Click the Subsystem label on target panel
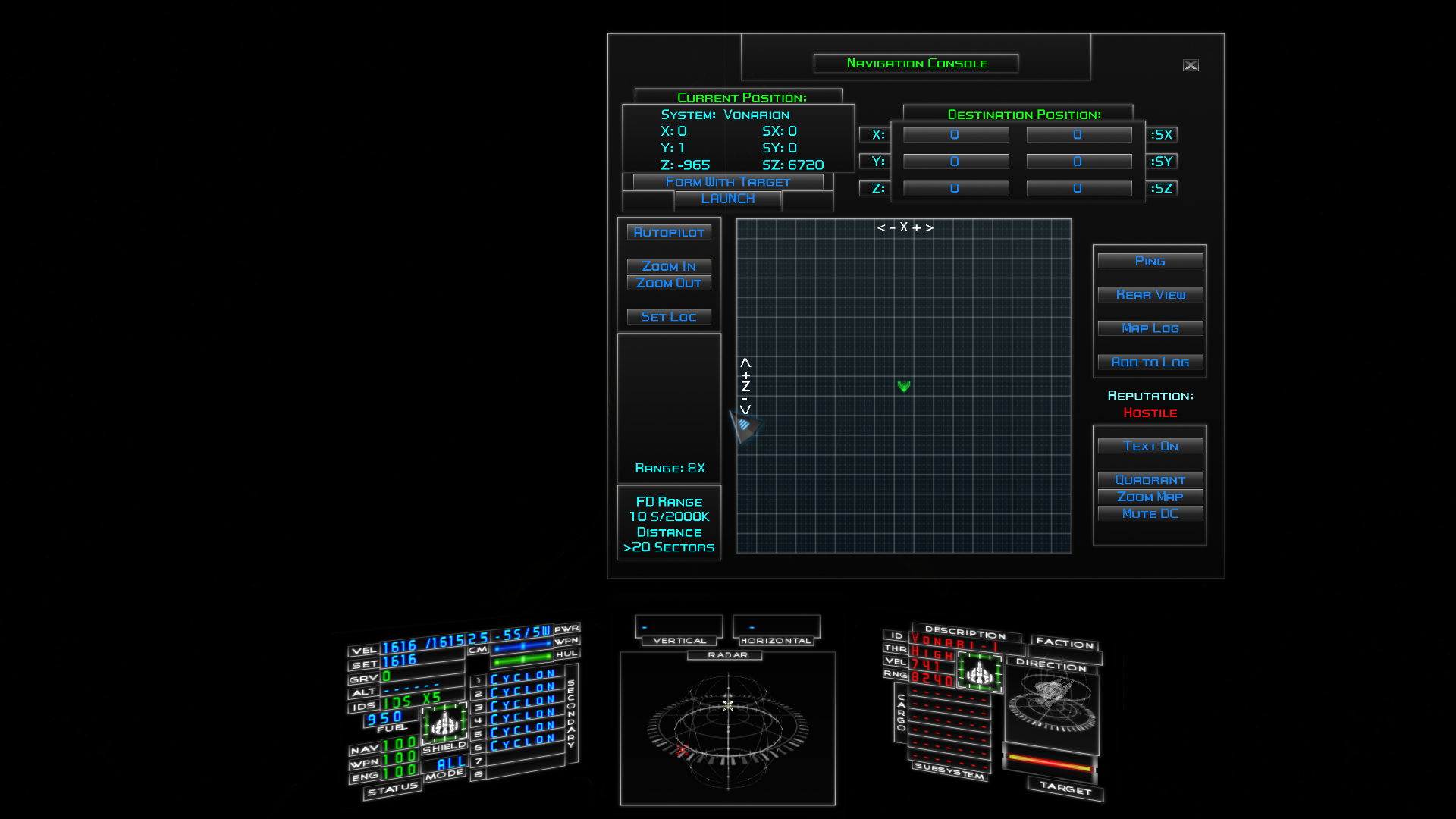The height and width of the screenshot is (819, 1456). 949,771
